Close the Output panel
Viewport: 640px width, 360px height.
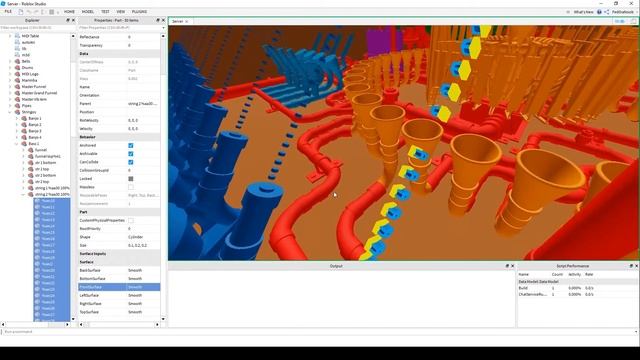click(513, 266)
